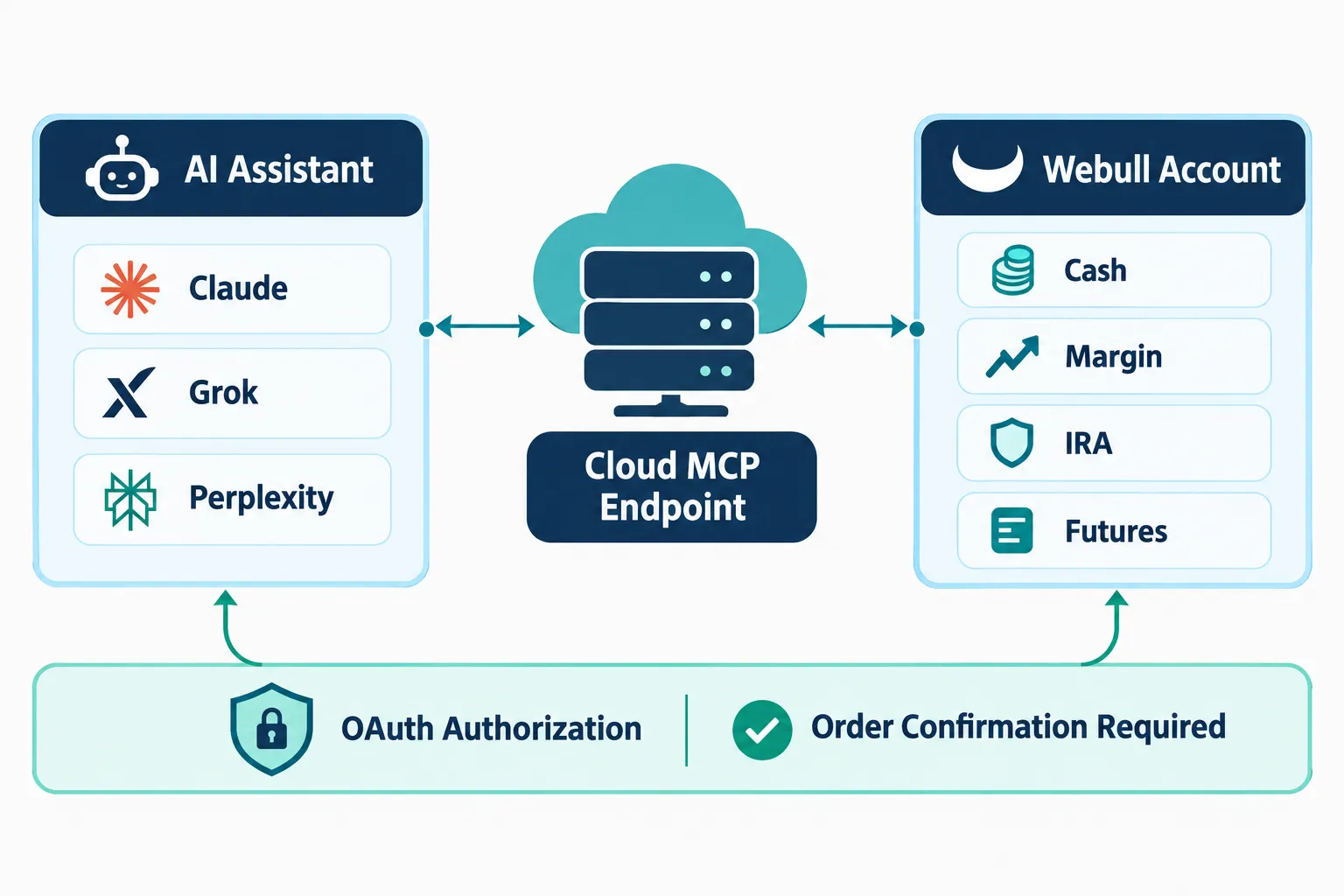The height and width of the screenshot is (896, 1344).
Task: Click the cloud server icon
Action: [669, 290]
